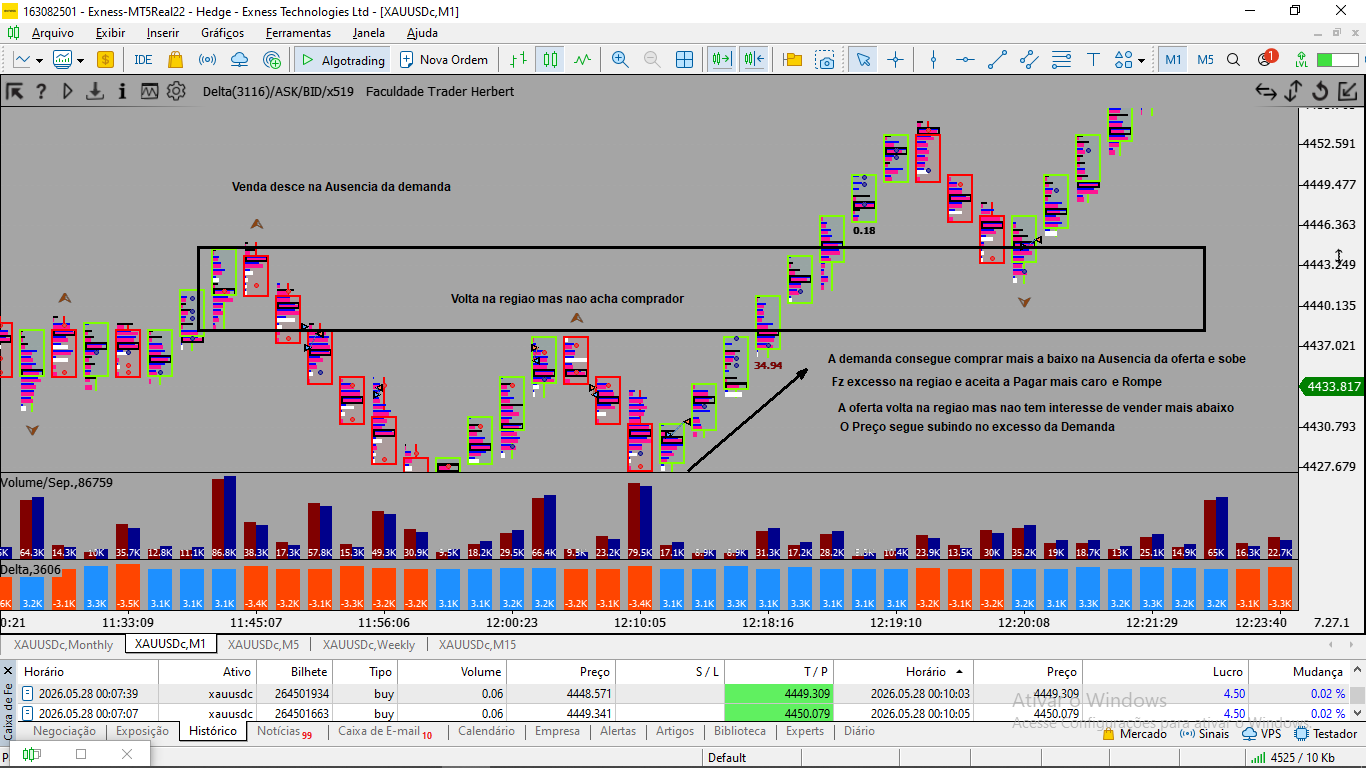Expand the indicators list dropdown
The image size is (1366, 768).
[x=81, y=60]
